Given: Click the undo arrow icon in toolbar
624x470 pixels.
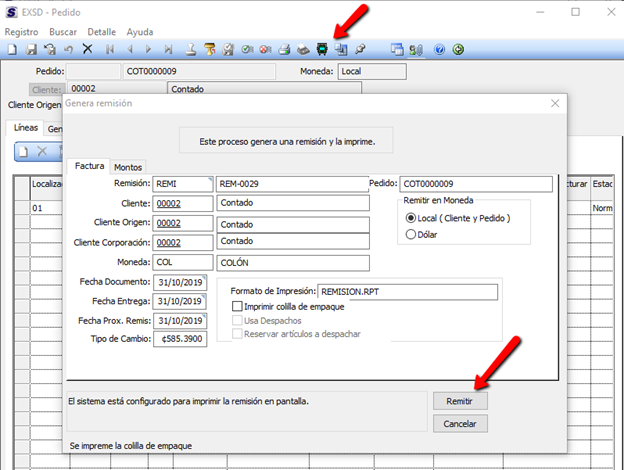Looking at the screenshot, I should point(68,49).
